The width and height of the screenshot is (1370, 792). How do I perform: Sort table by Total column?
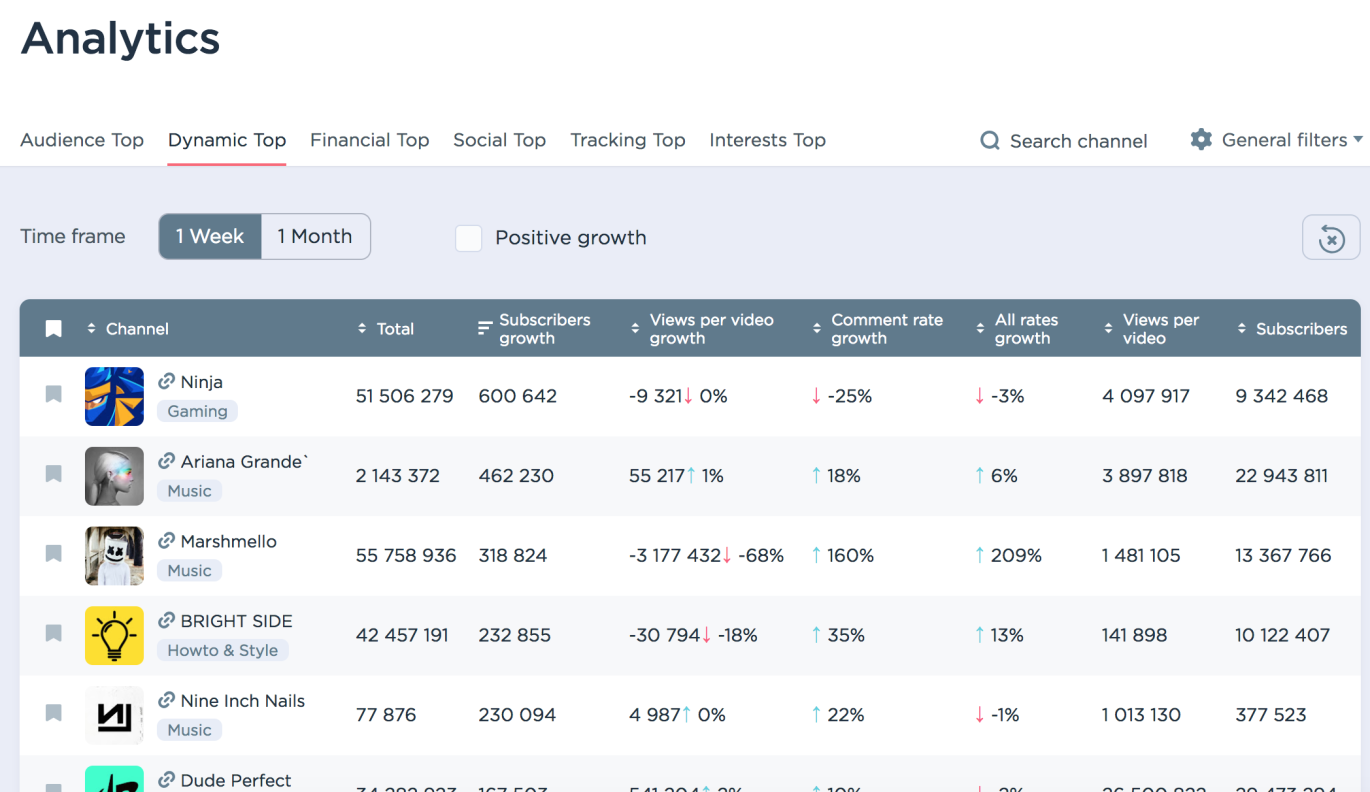(385, 329)
